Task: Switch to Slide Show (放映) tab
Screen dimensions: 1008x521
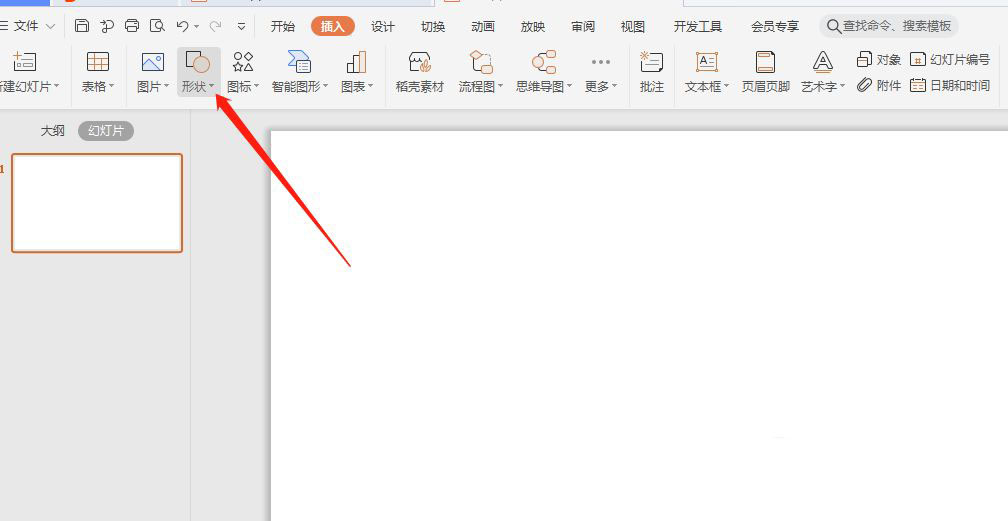Action: pos(533,26)
